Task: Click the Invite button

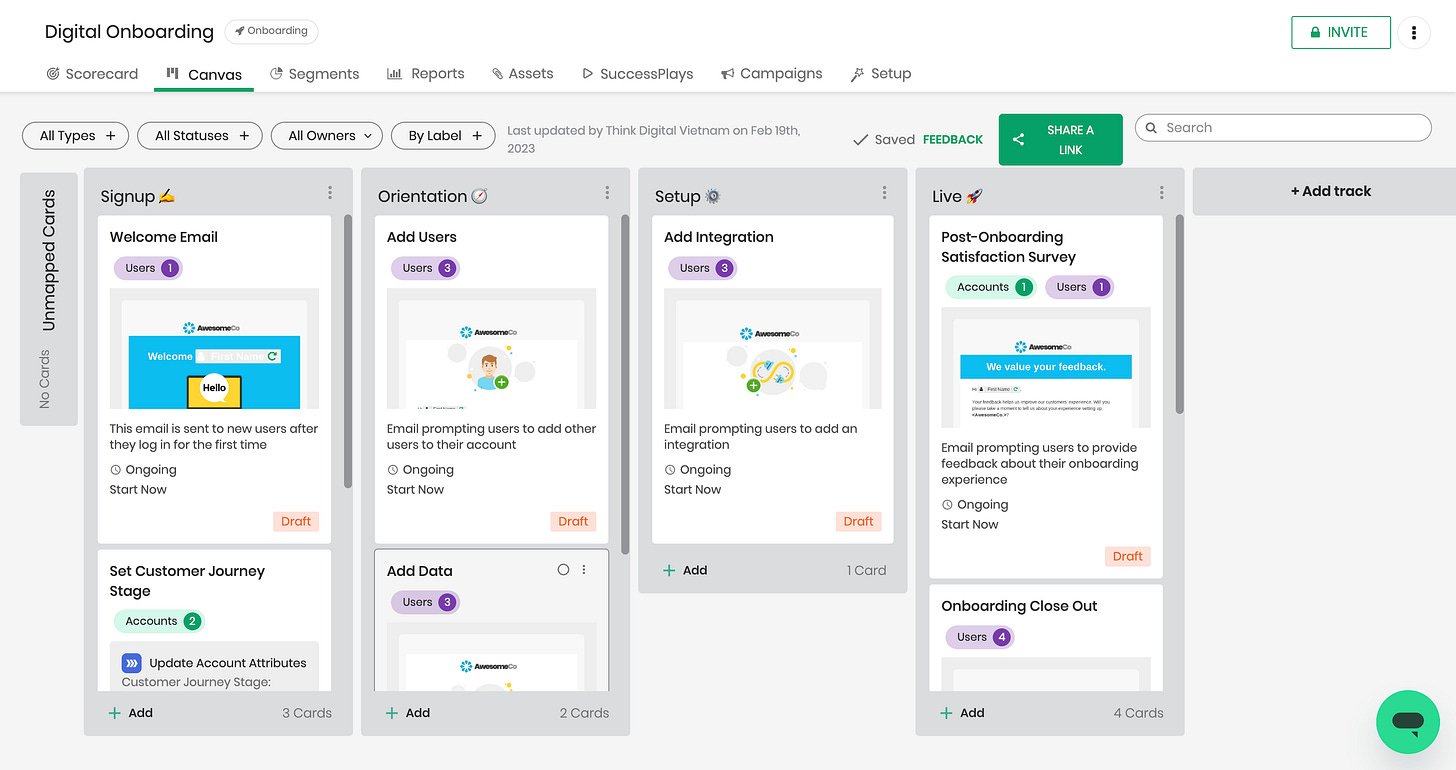Action: [x=1340, y=33]
